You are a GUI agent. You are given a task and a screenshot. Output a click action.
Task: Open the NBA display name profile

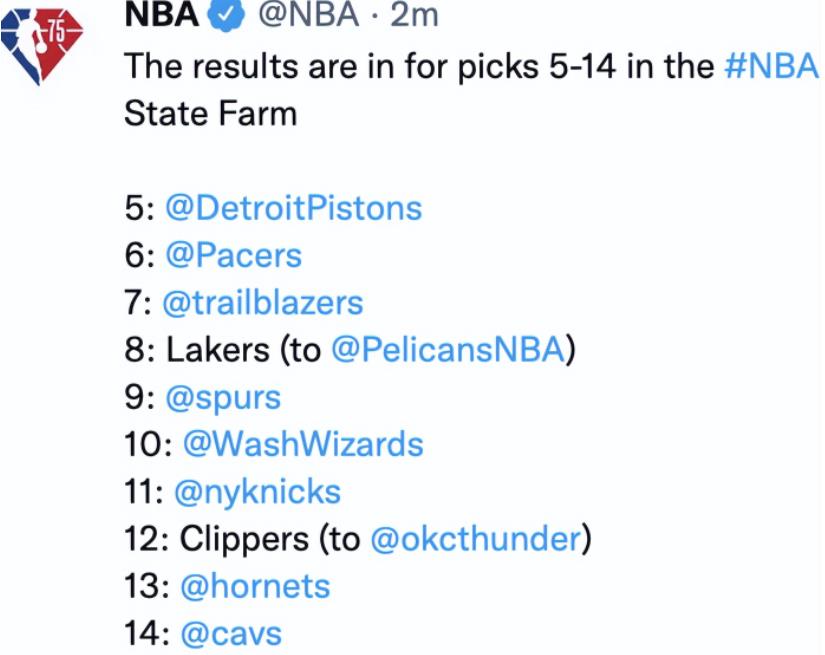[x=162, y=15]
